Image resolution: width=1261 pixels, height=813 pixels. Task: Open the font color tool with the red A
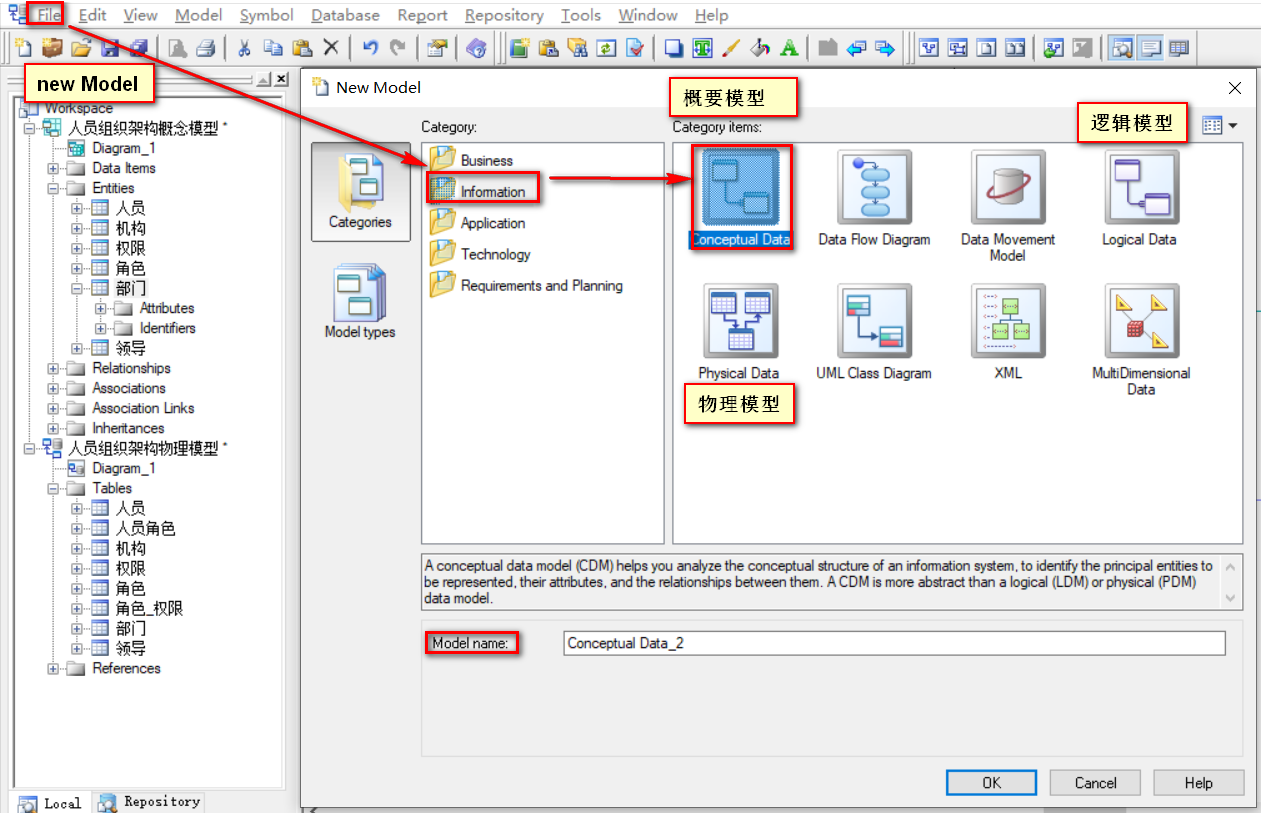(x=789, y=47)
